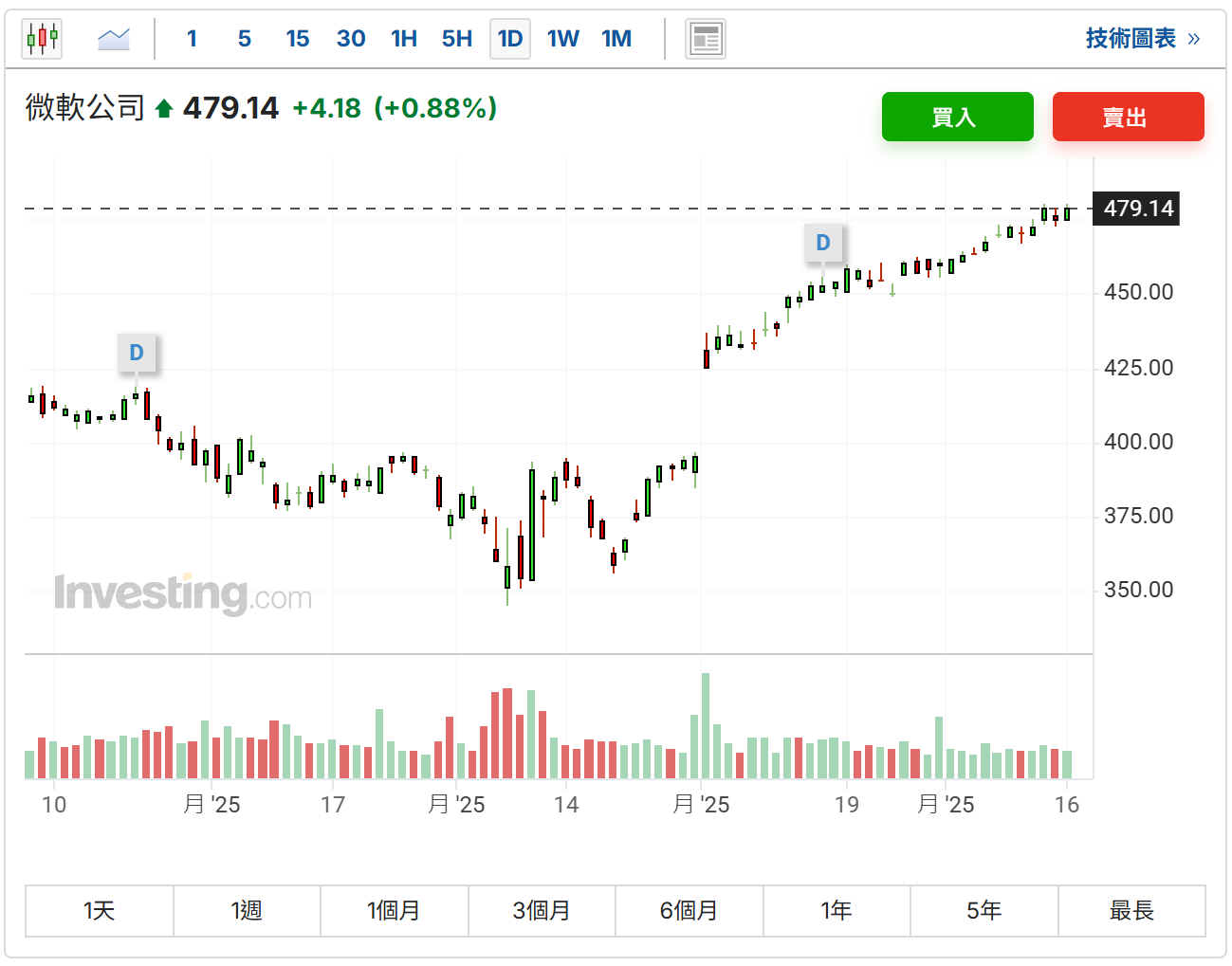The height and width of the screenshot is (966, 1232).
Task: Click the 425.00 axis label
Action: [x=1138, y=368]
